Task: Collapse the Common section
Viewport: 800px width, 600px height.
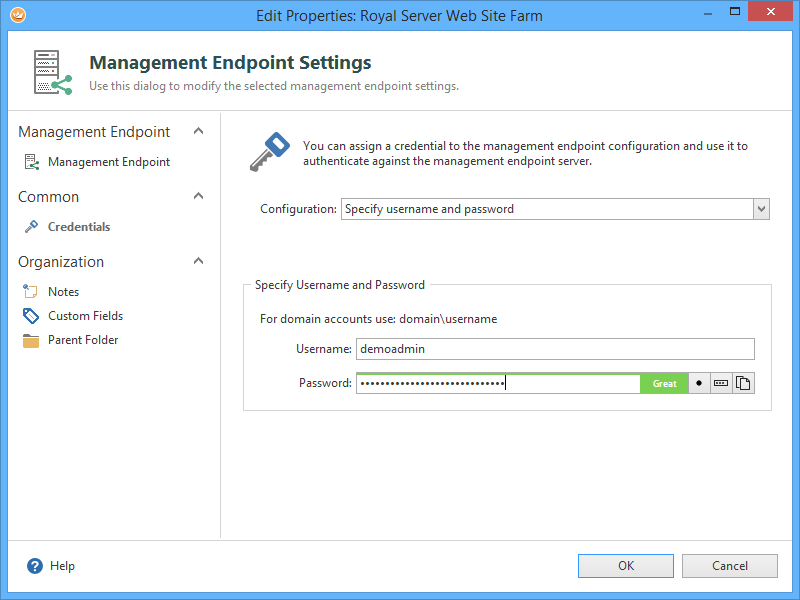Action: coord(198,196)
